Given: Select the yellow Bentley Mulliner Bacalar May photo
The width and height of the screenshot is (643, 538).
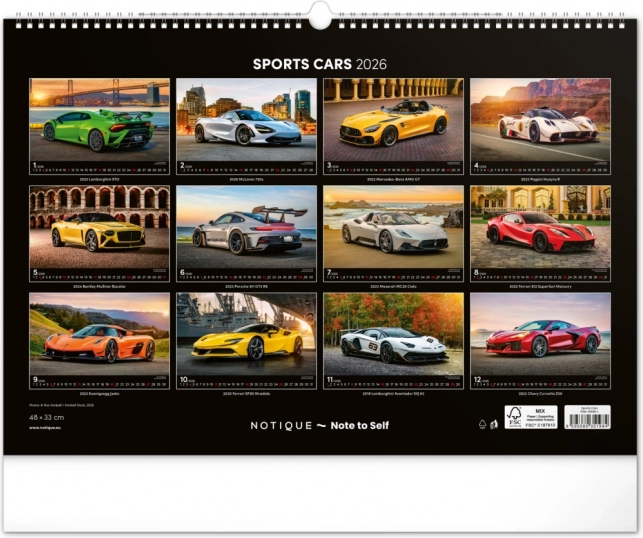Looking at the screenshot, I should [99, 226].
